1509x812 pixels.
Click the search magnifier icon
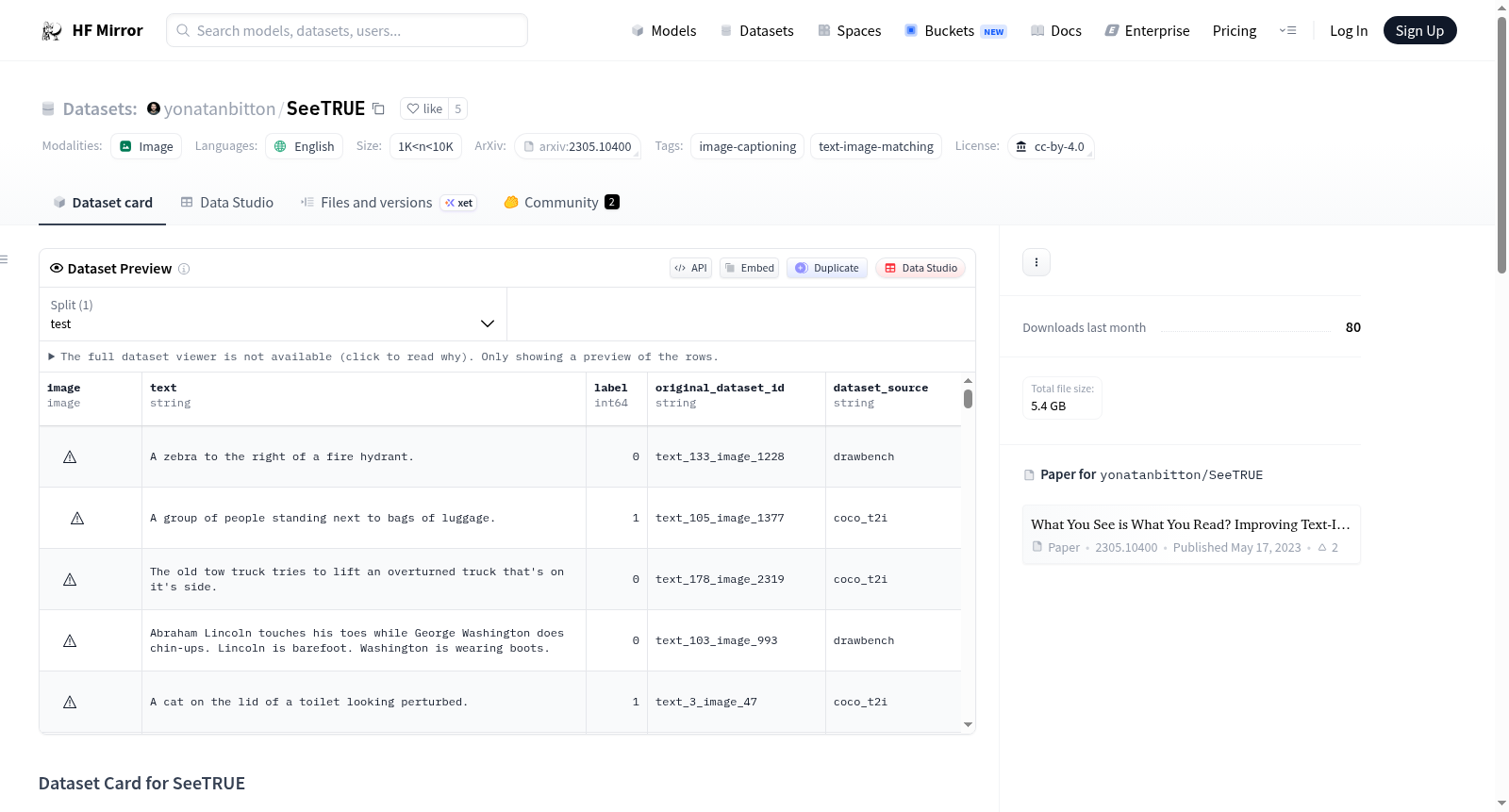pos(183,30)
